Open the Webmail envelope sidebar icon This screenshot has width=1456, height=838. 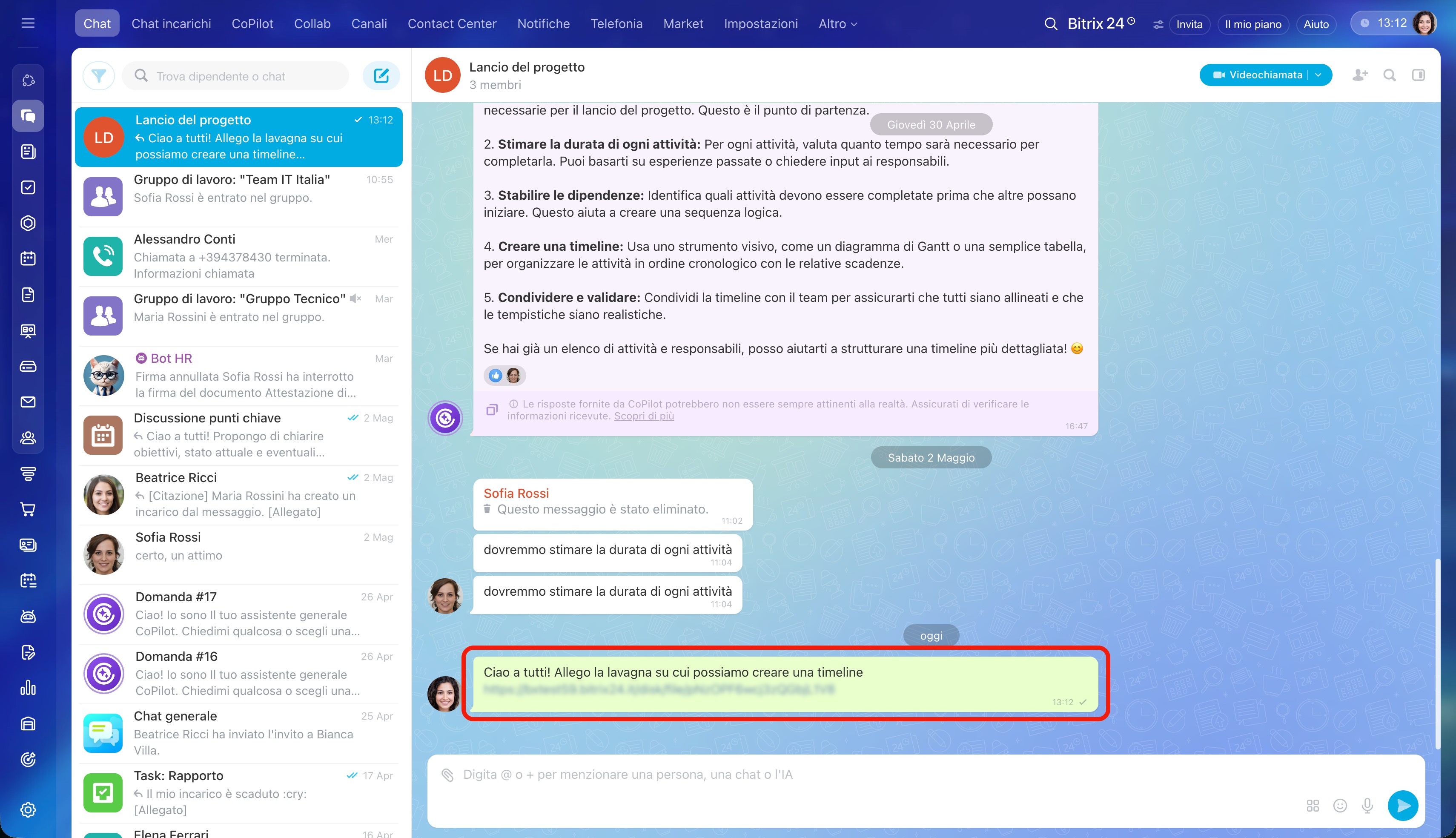tap(28, 402)
